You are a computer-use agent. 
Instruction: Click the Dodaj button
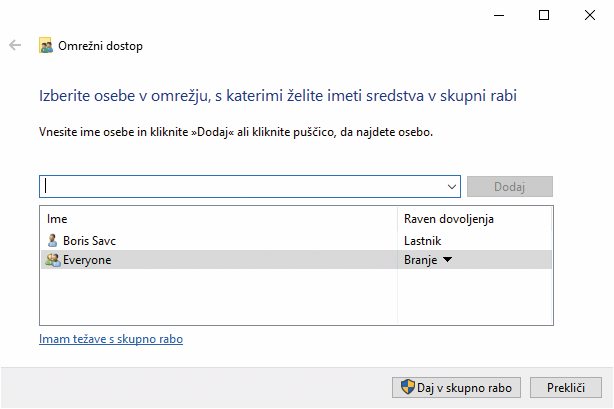pyautogui.click(x=510, y=186)
